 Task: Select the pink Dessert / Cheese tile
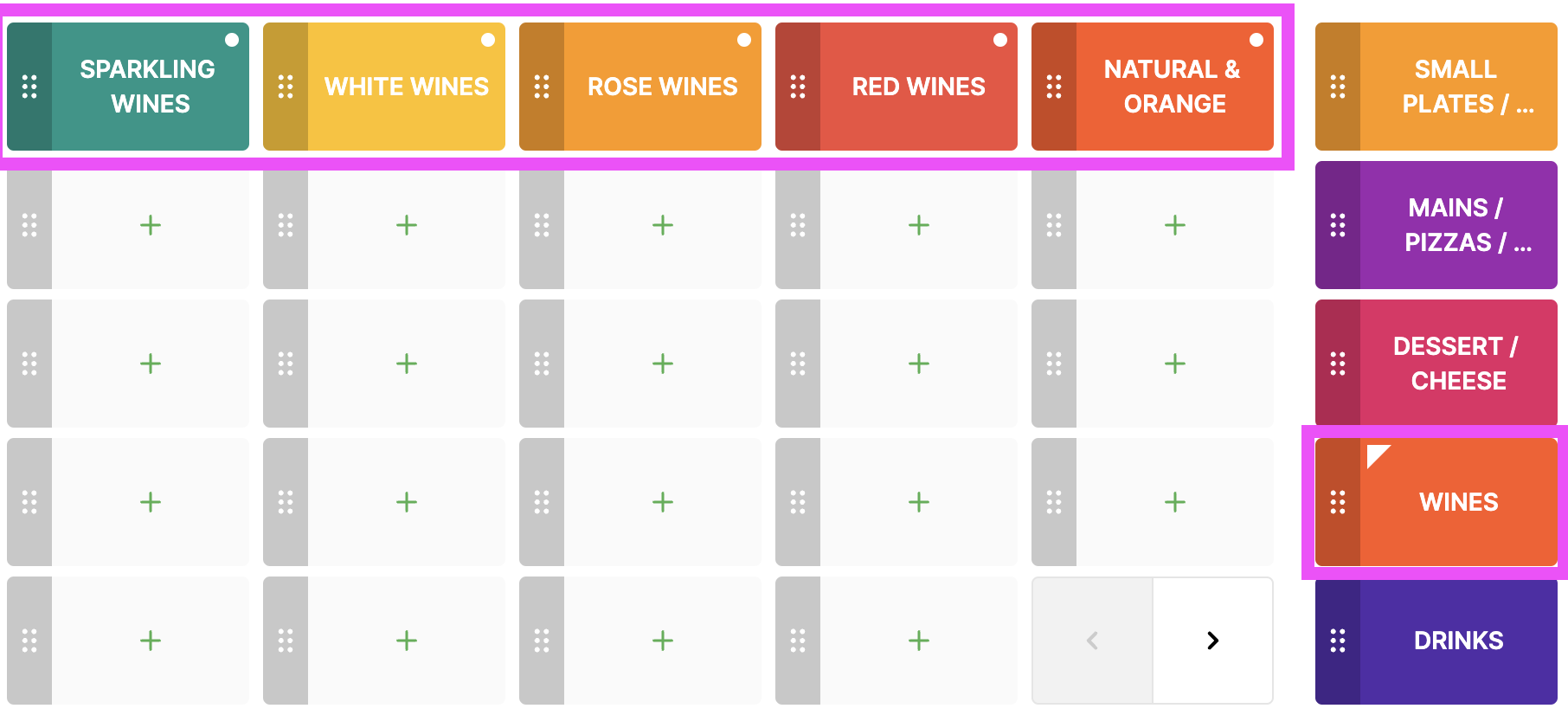1458,364
